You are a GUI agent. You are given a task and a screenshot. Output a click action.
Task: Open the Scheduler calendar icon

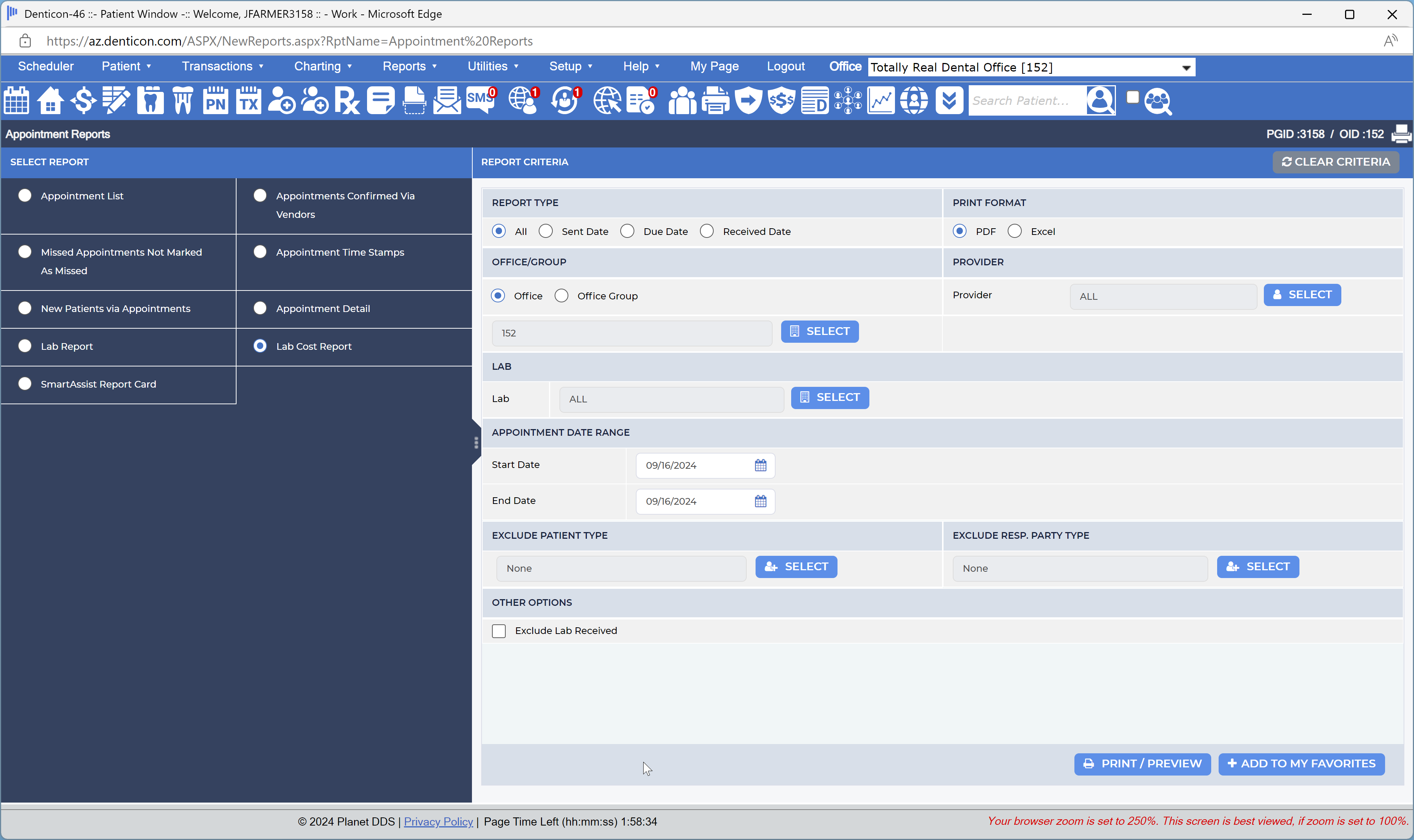pos(16,101)
